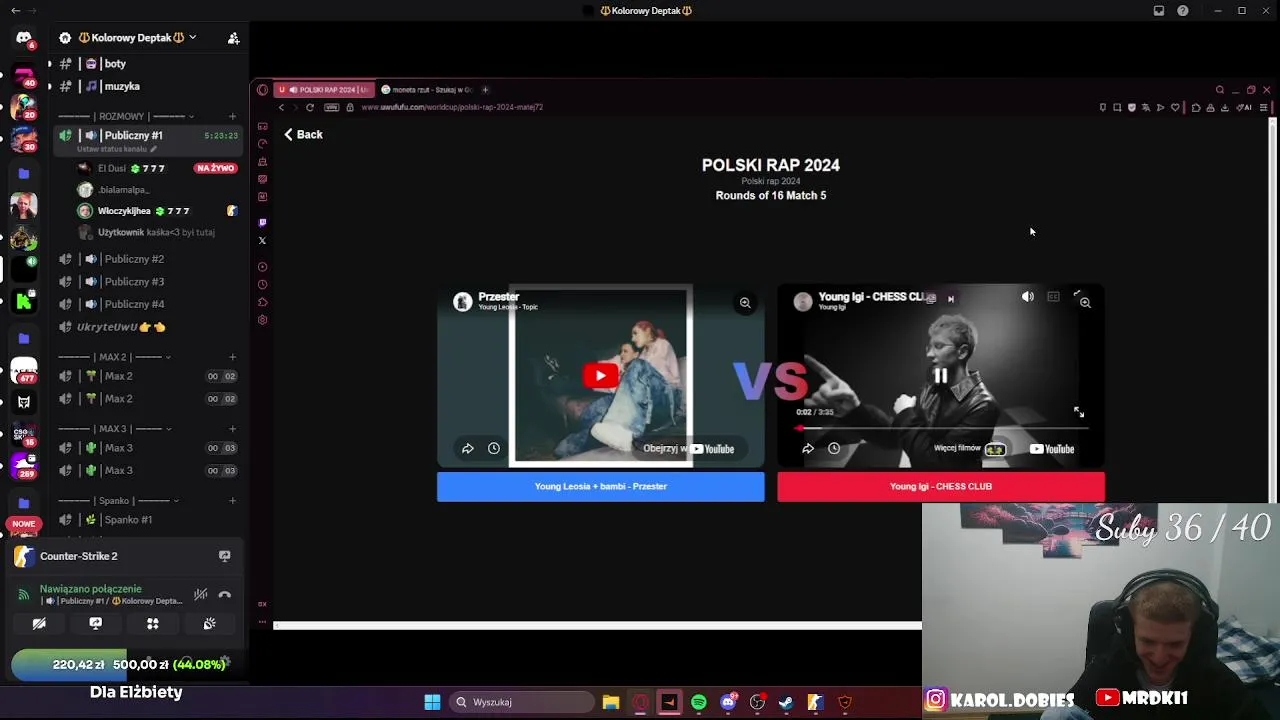Open Spotify from taskbar
The width and height of the screenshot is (1280, 720).
pyautogui.click(x=699, y=702)
